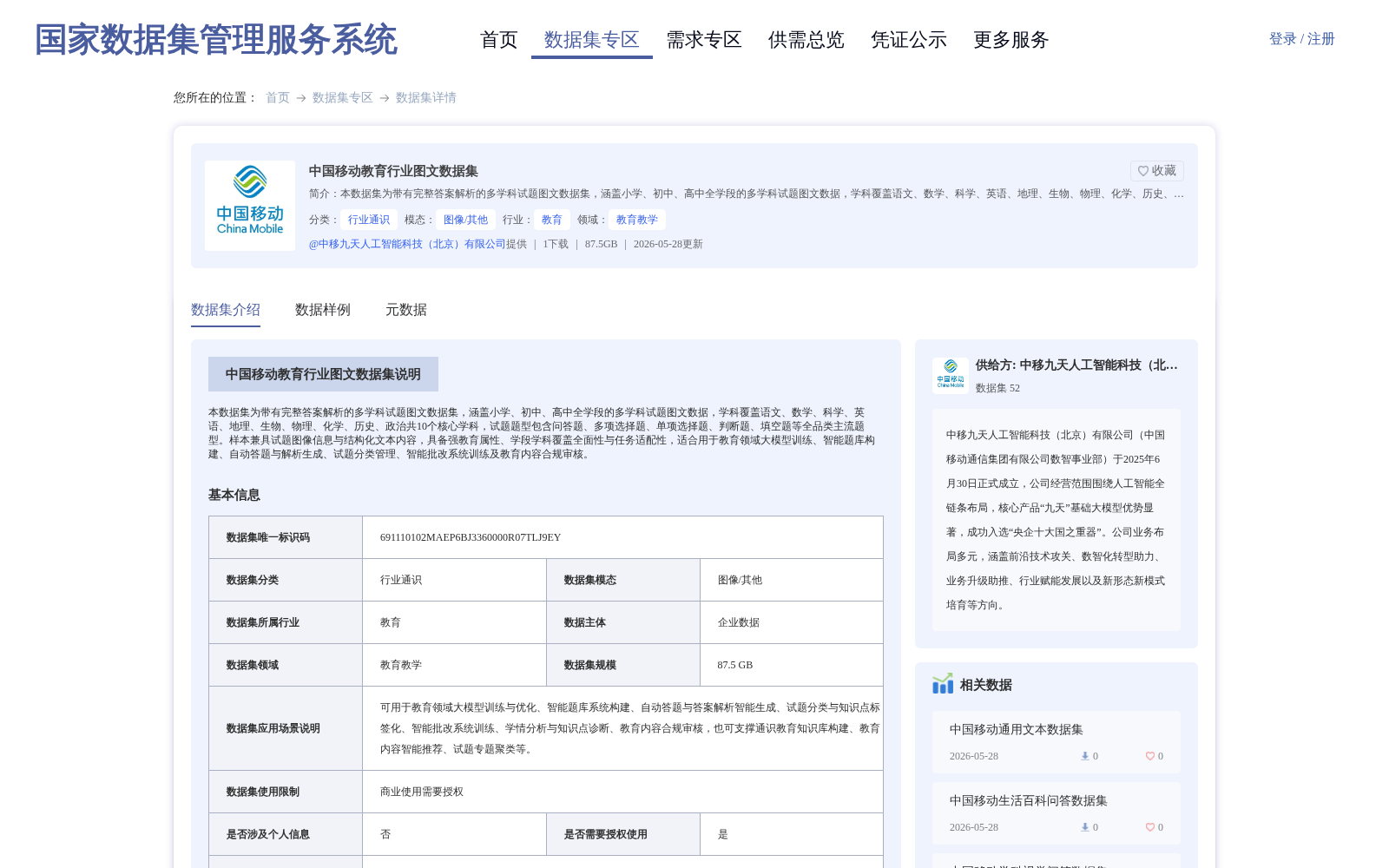
Task: Click download icon on 中国移动生活百科问答数据集 card
Action: pos(1084,827)
